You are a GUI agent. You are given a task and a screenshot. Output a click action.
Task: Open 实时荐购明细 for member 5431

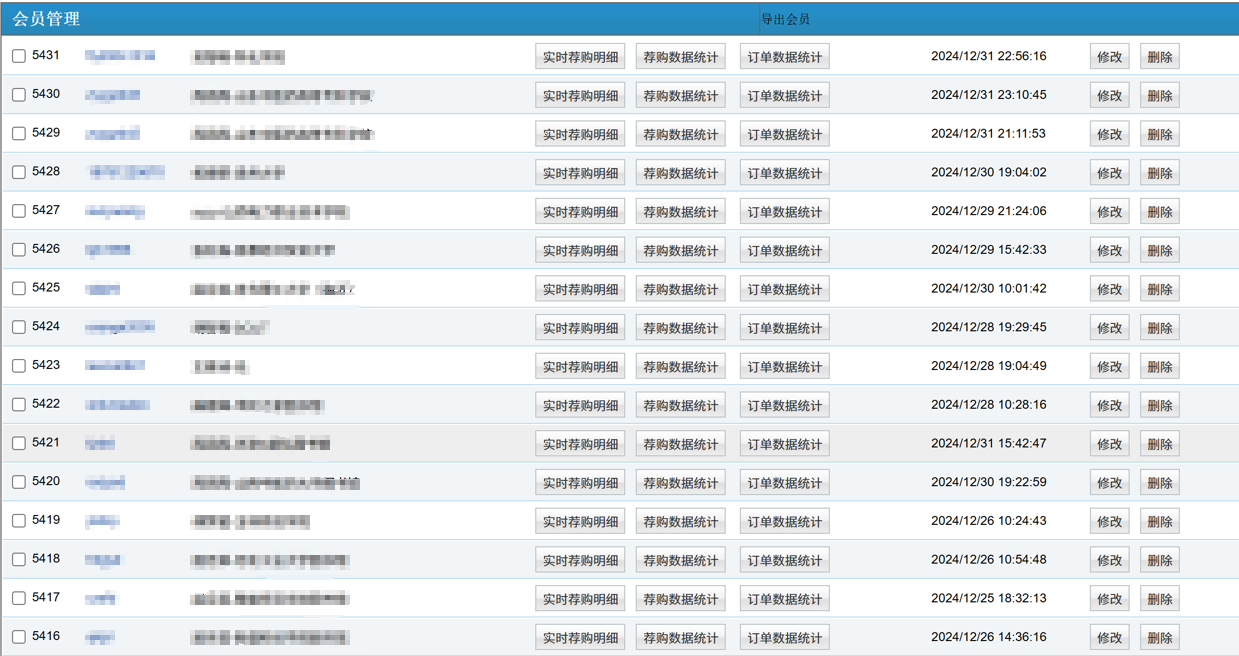click(x=580, y=57)
